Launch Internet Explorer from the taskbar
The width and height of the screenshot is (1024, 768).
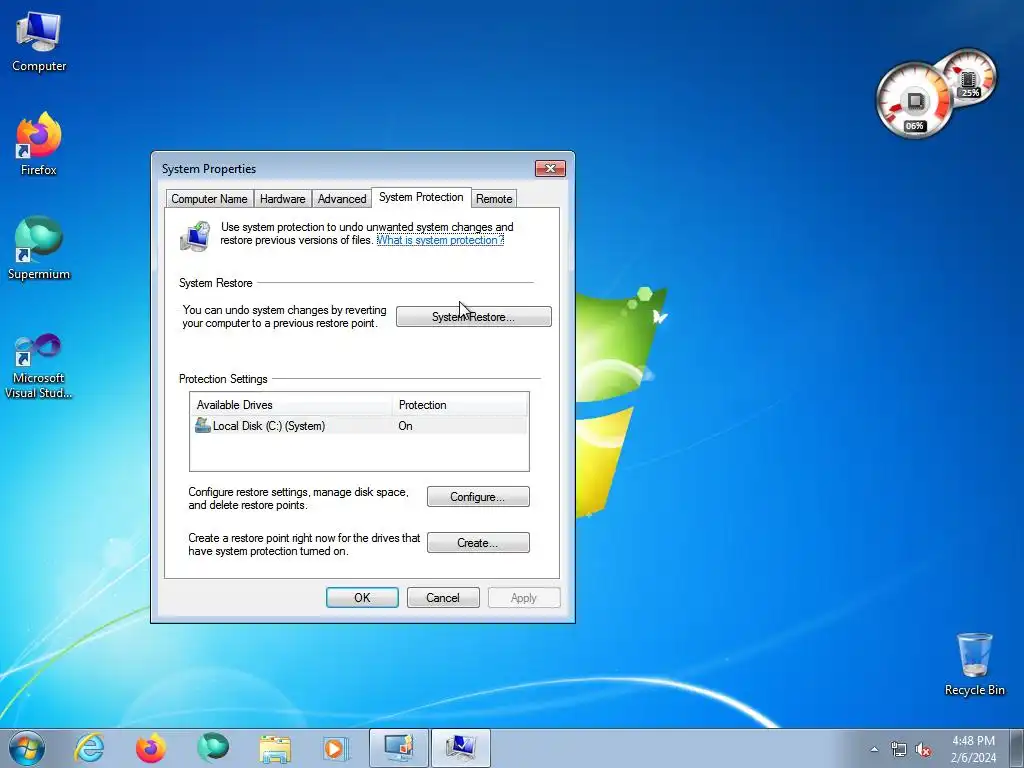[x=89, y=748]
